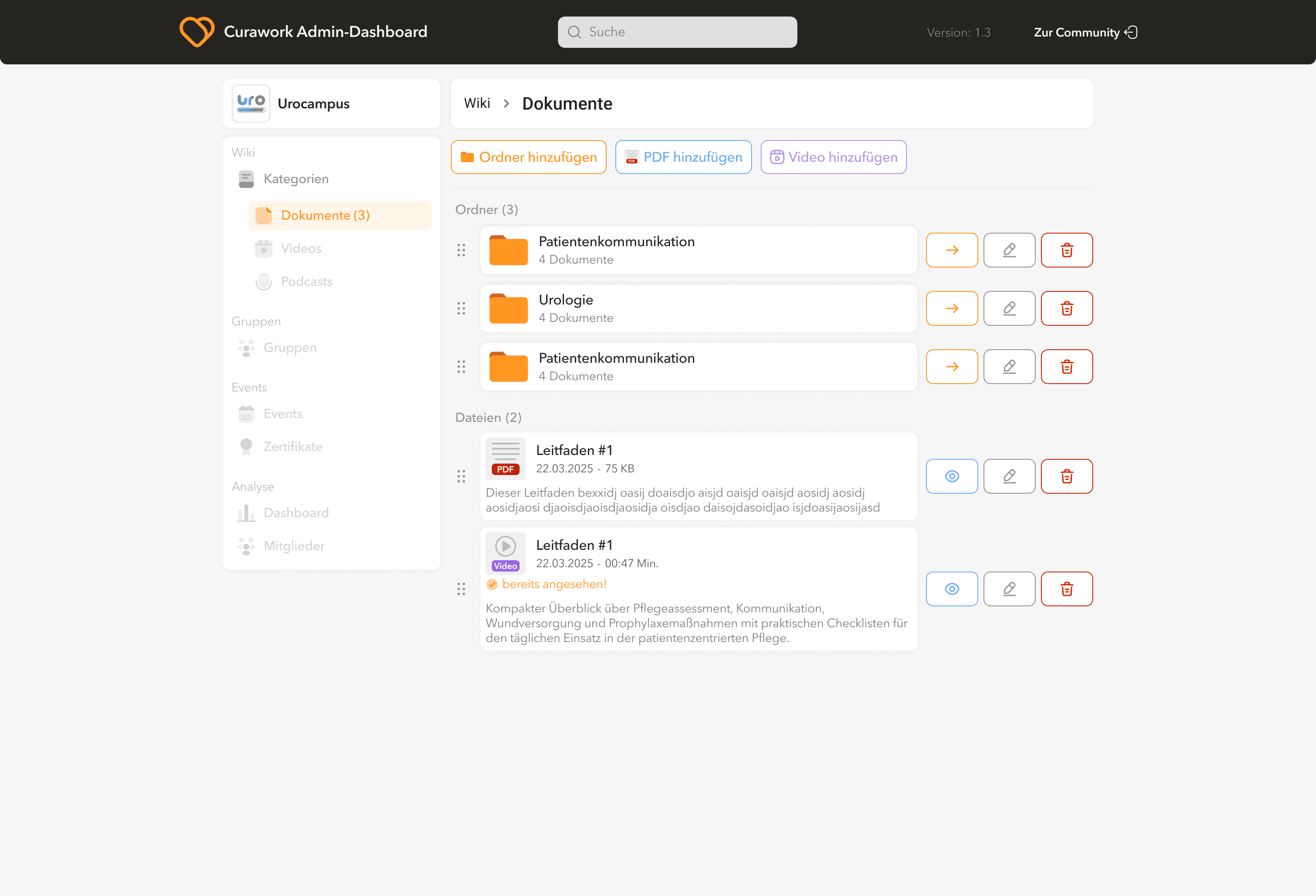Preview the PDF Leitfaden #1 via the eye icon
1316x896 pixels.
tap(951, 476)
